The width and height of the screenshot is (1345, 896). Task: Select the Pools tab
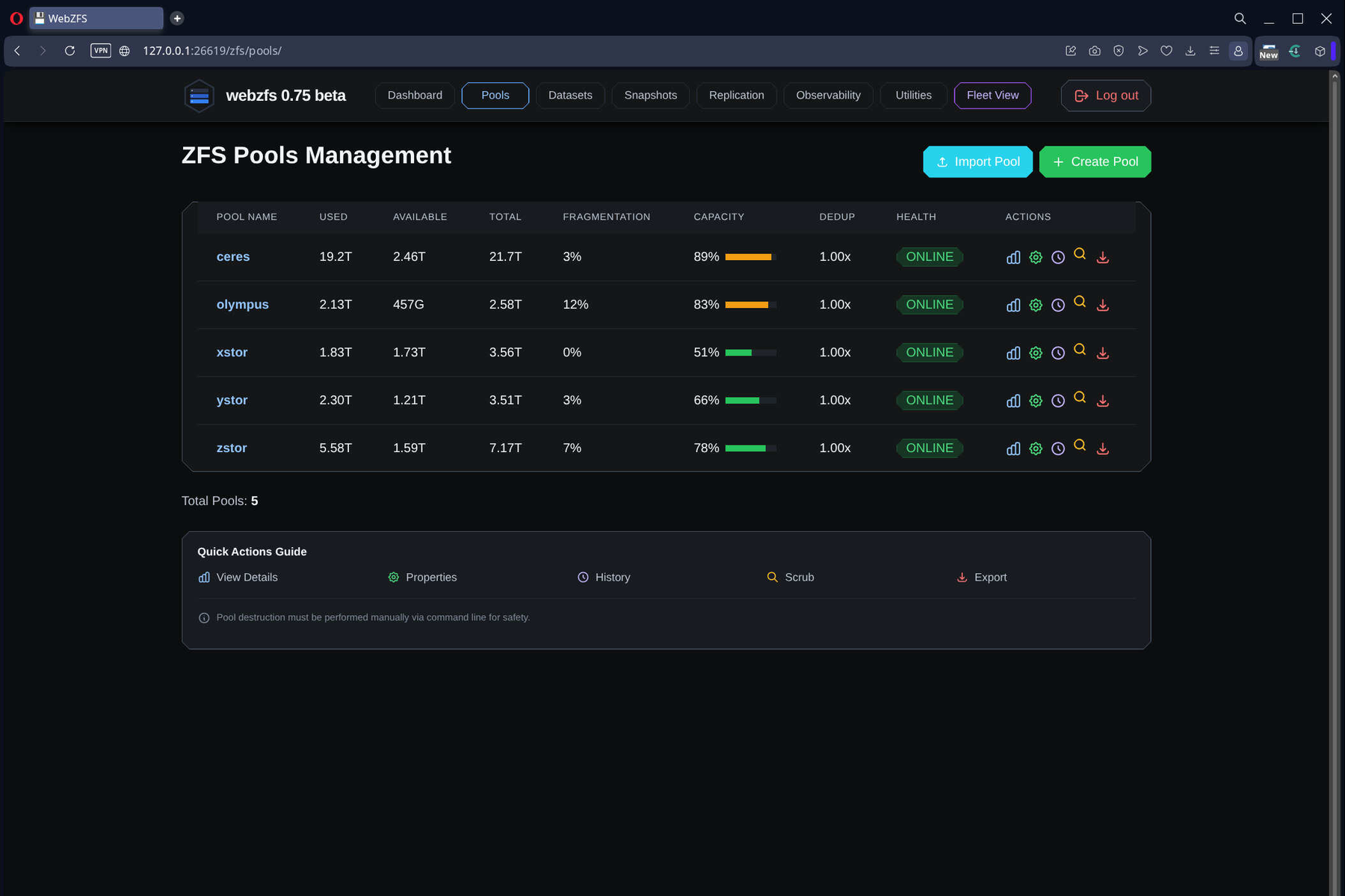point(495,95)
